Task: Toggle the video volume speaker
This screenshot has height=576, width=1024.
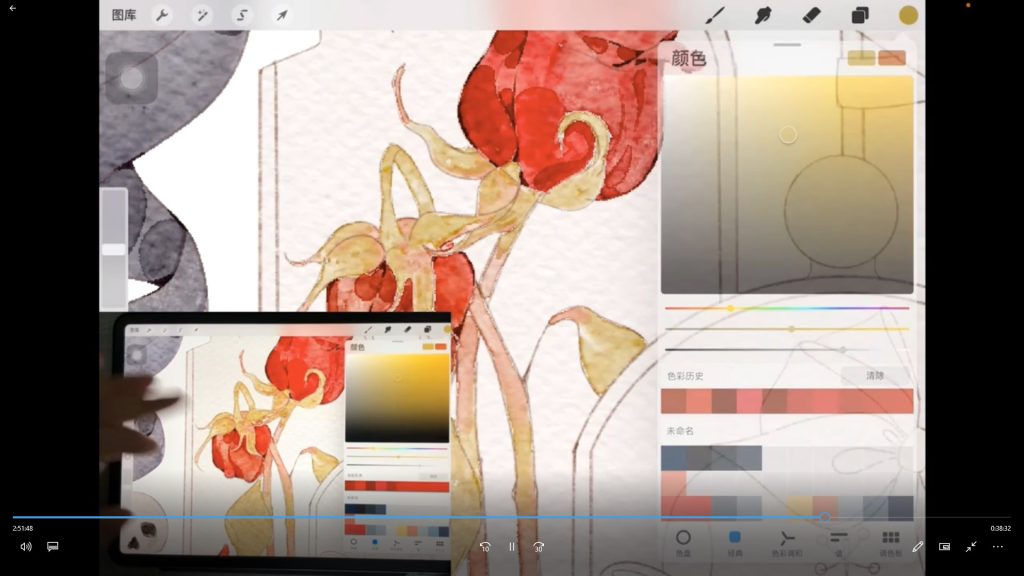Action: tap(26, 547)
